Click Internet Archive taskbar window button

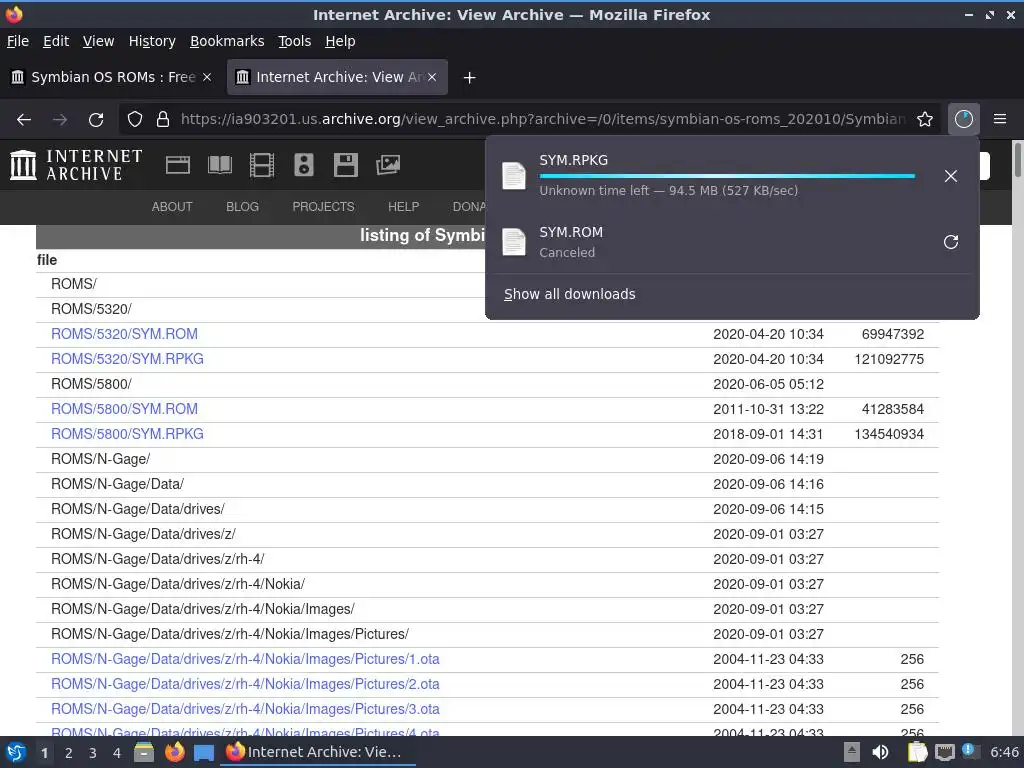coord(319,752)
